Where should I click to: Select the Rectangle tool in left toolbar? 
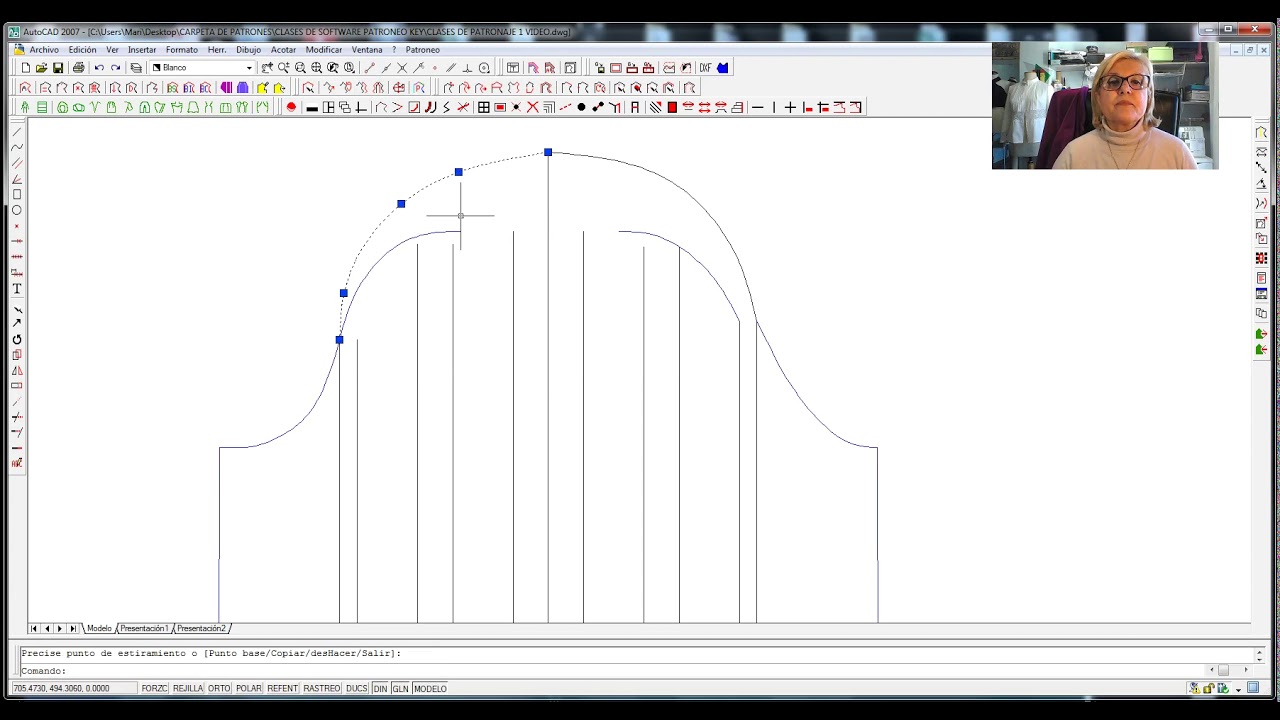(17, 195)
